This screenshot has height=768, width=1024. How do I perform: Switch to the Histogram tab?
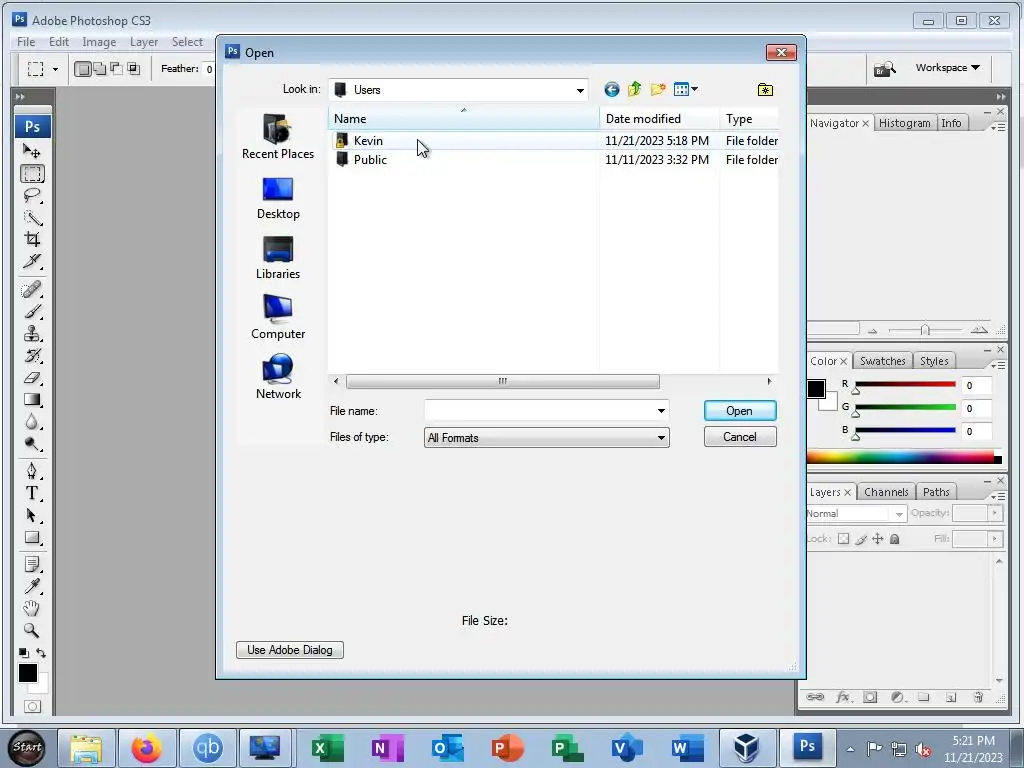coord(904,123)
